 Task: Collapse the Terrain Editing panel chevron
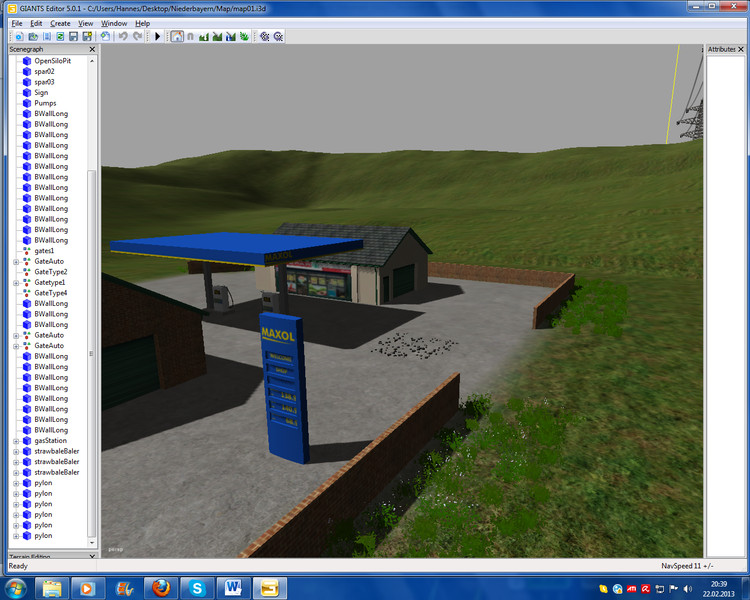pos(92,556)
